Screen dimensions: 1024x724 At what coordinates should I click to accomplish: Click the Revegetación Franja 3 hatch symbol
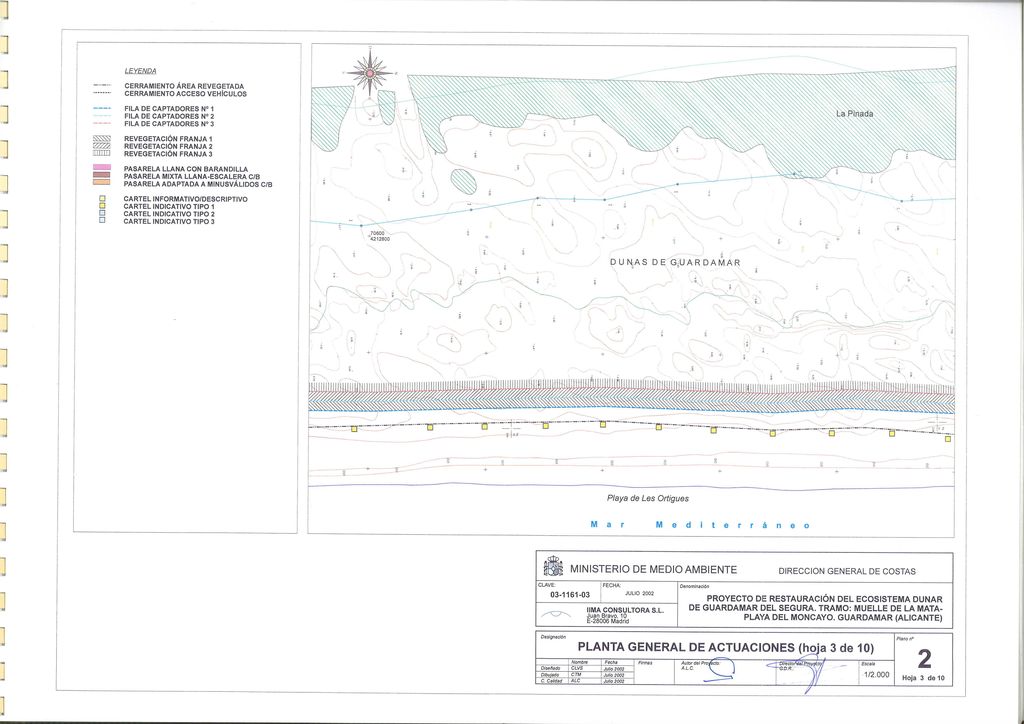click(x=101, y=154)
